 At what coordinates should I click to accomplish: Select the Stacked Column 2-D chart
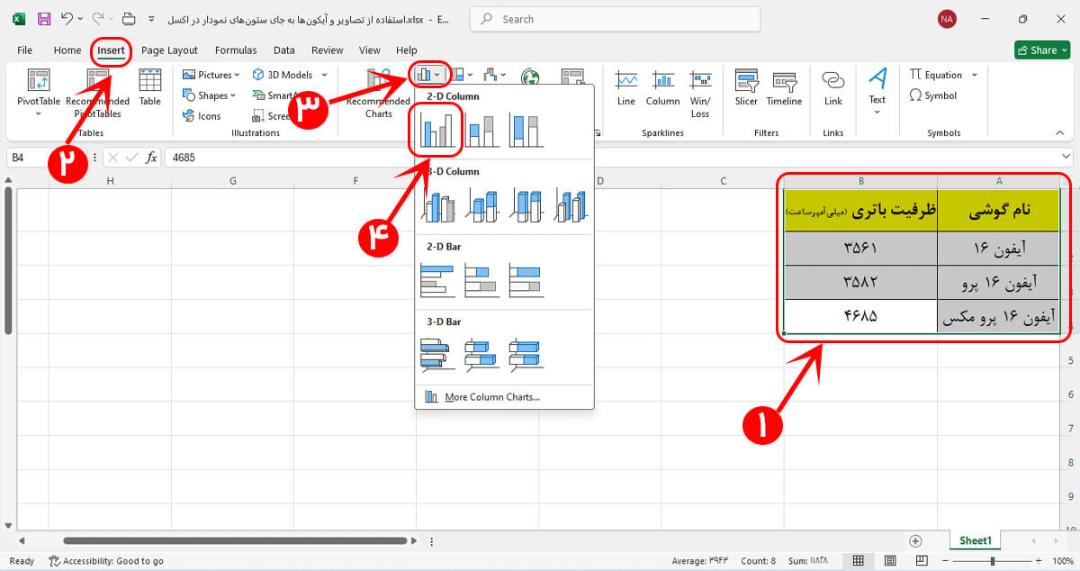click(x=481, y=130)
